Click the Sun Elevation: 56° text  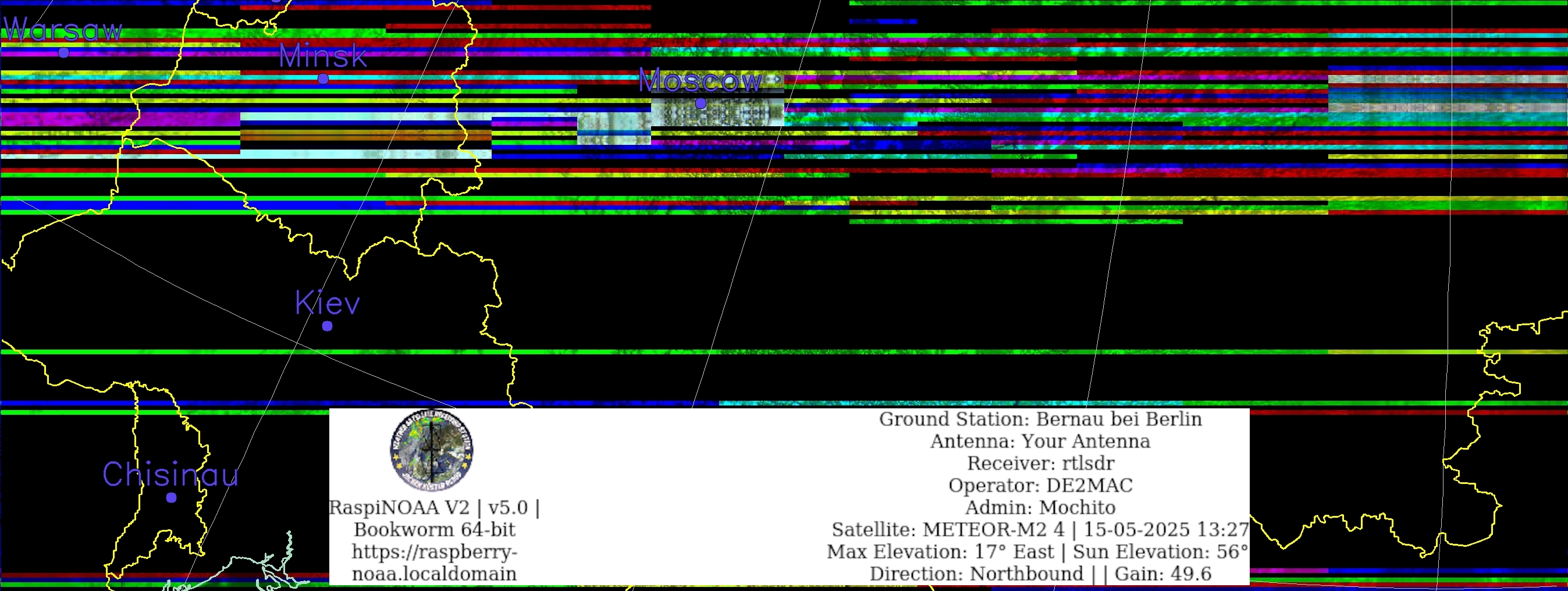click(x=1161, y=551)
